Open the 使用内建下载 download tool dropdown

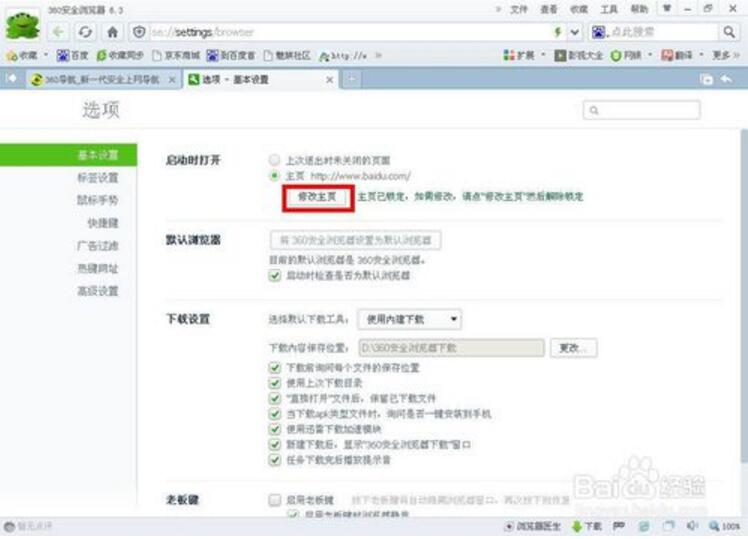point(409,319)
